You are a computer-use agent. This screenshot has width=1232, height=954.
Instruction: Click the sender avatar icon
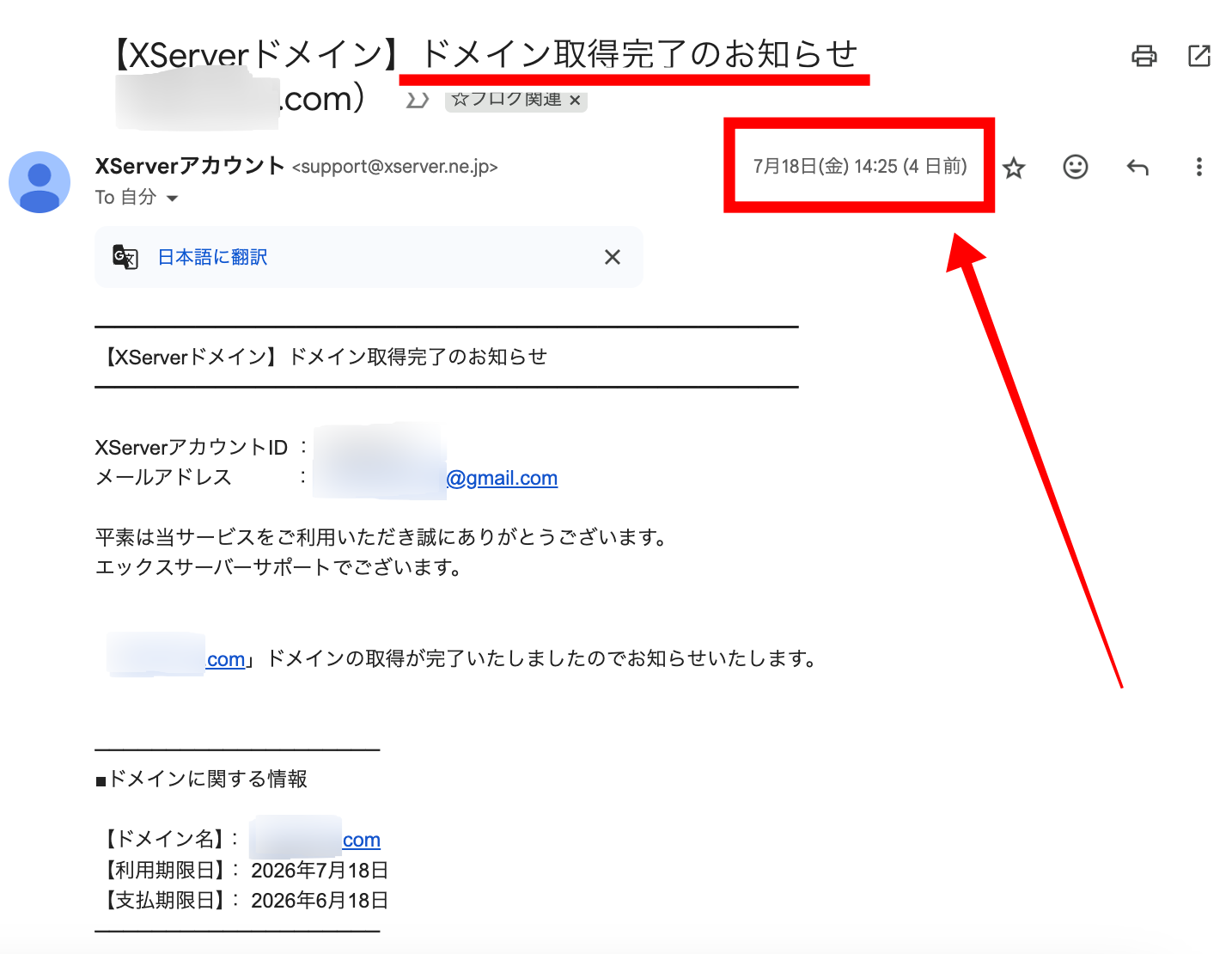tap(40, 182)
